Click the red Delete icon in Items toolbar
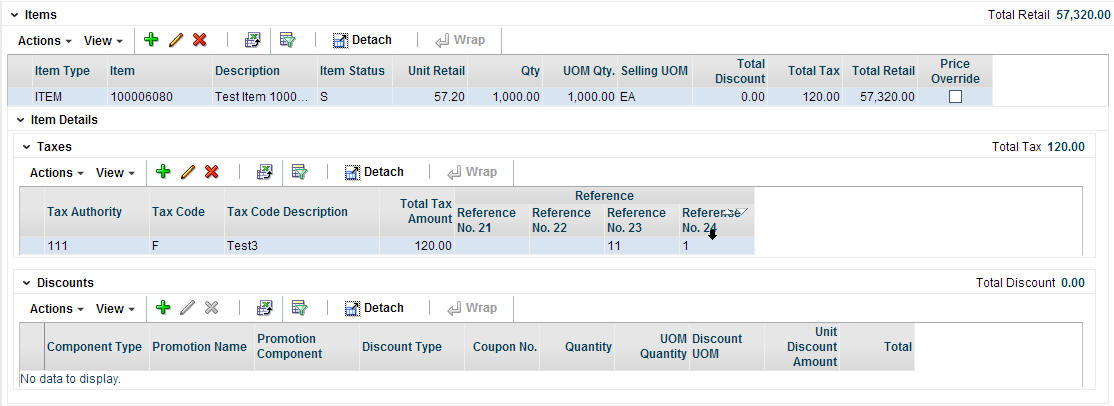This screenshot has height=406, width=1114. 200,40
